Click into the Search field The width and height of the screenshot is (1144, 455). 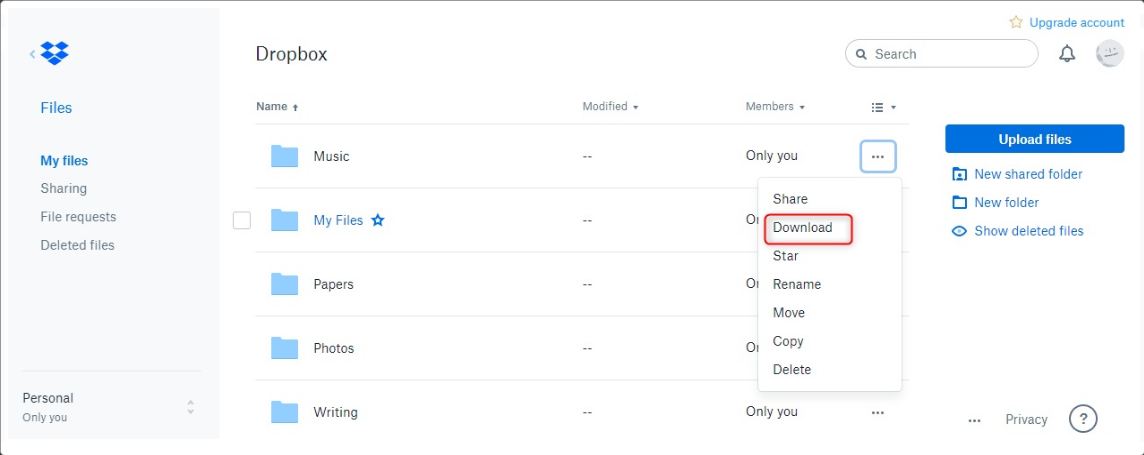tap(950, 54)
